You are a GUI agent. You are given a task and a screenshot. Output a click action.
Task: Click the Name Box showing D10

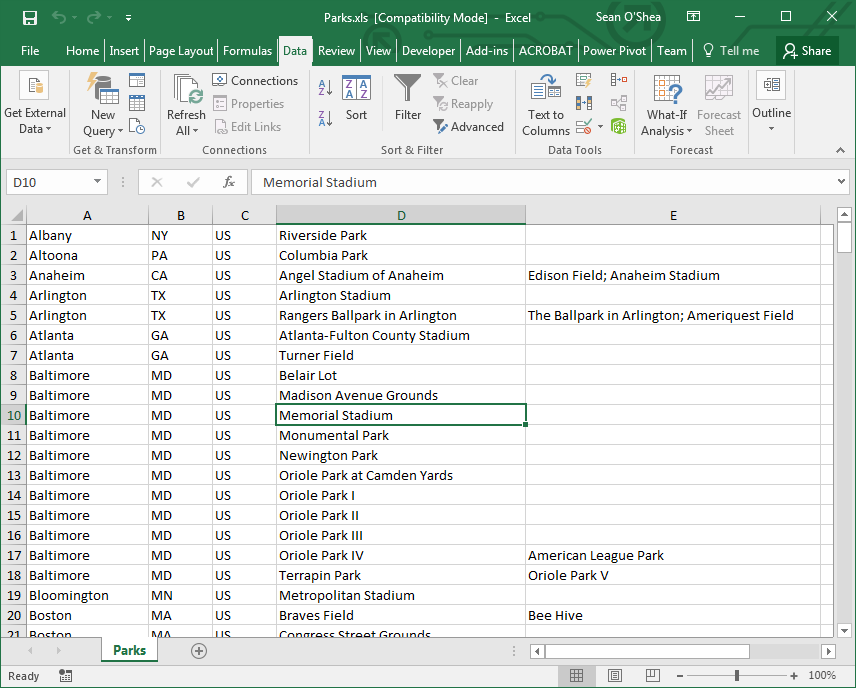(48, 182)
